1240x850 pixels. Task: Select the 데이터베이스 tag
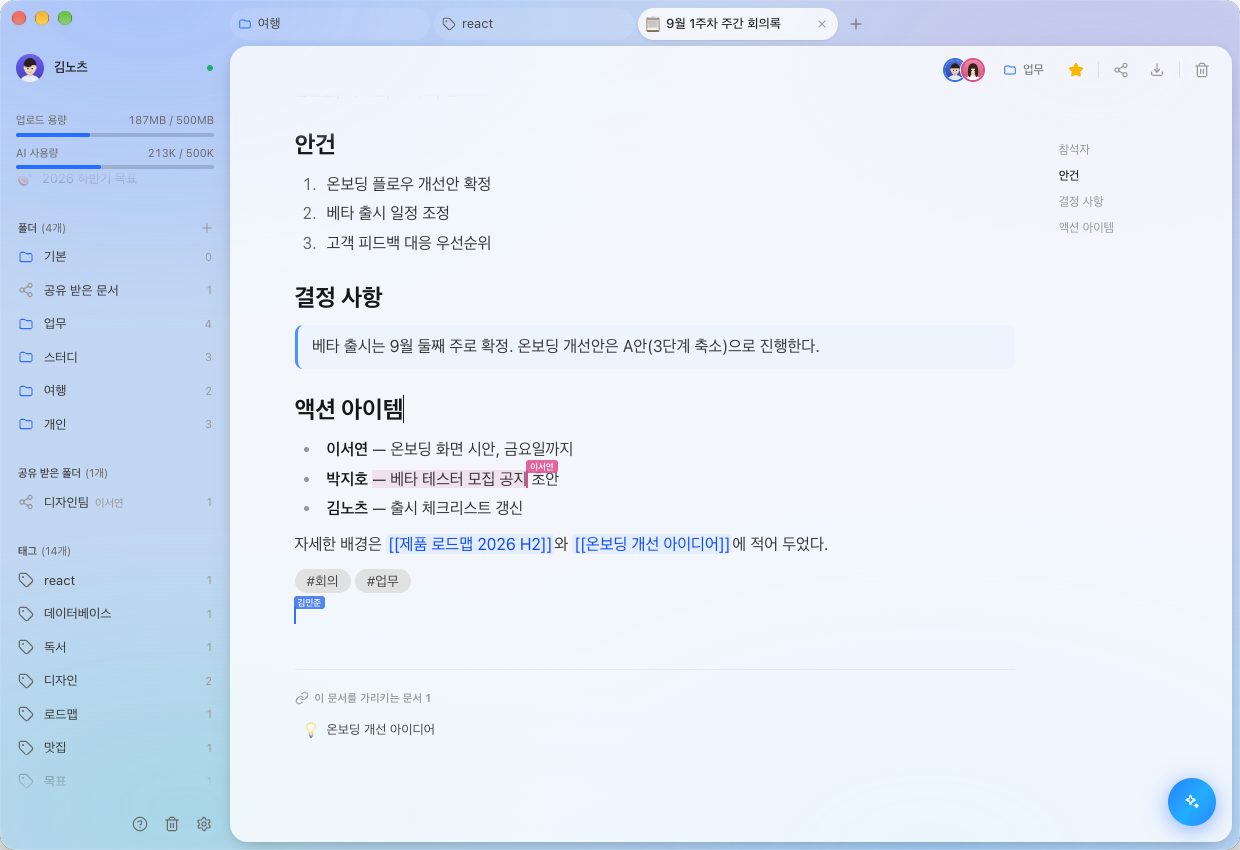115,614
